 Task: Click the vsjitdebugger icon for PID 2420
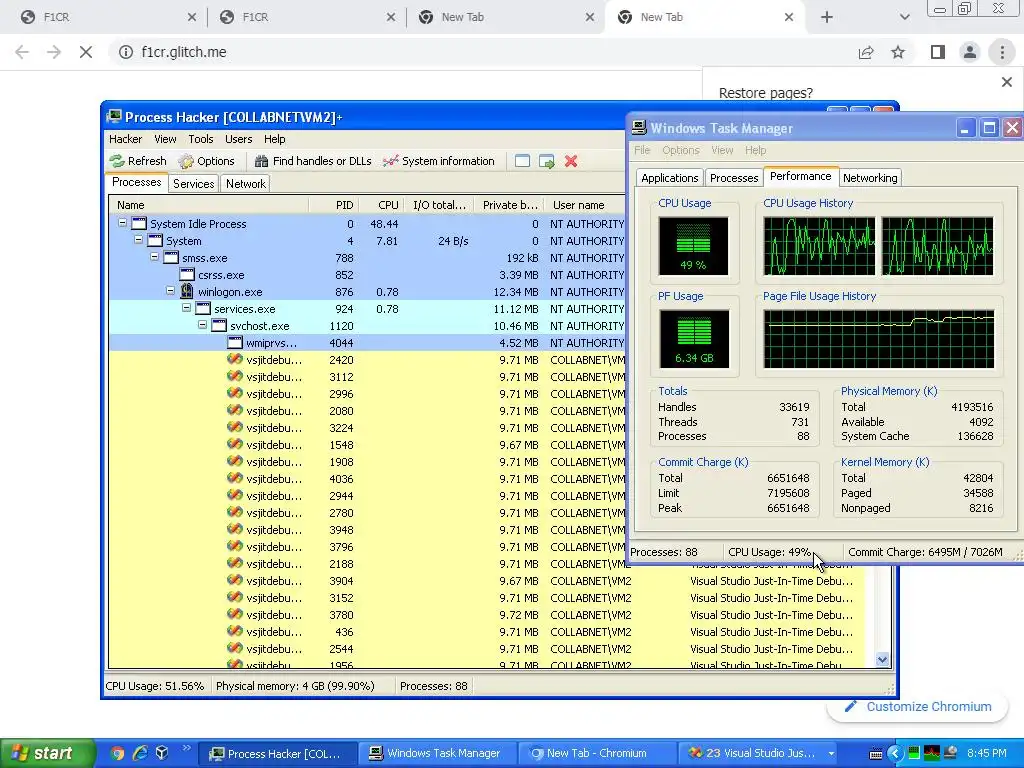234,359
